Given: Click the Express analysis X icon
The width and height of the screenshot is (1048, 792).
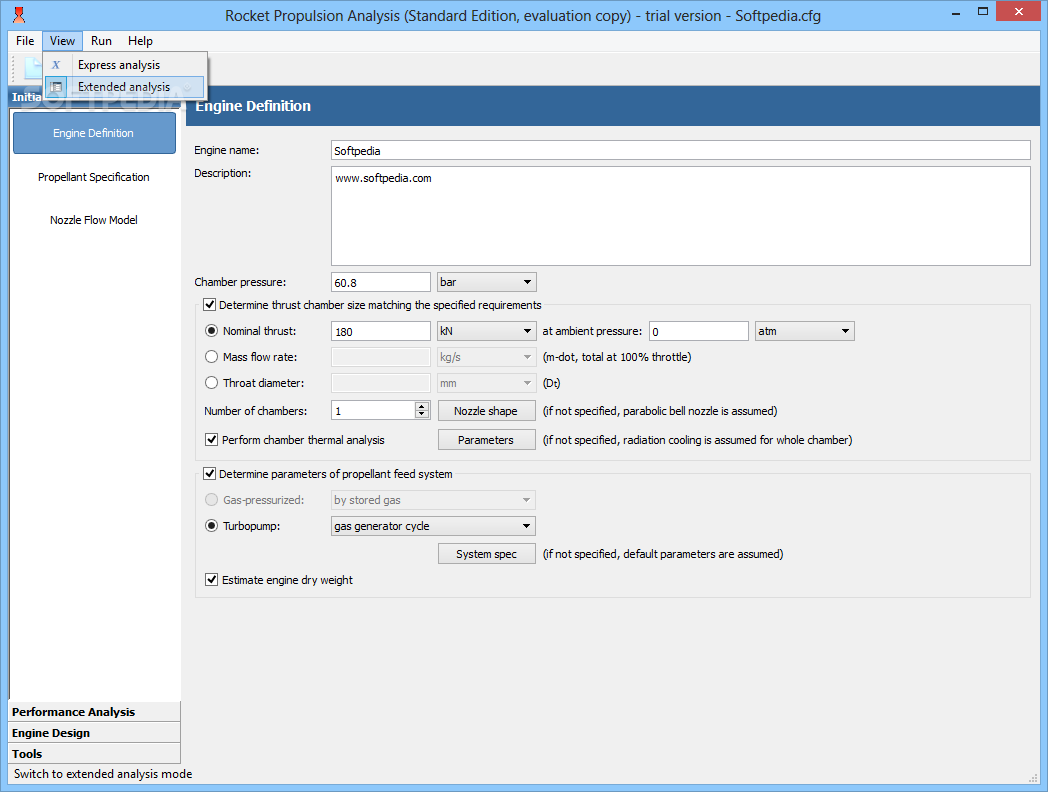Looking at the screenshot, I should point(56,65).
